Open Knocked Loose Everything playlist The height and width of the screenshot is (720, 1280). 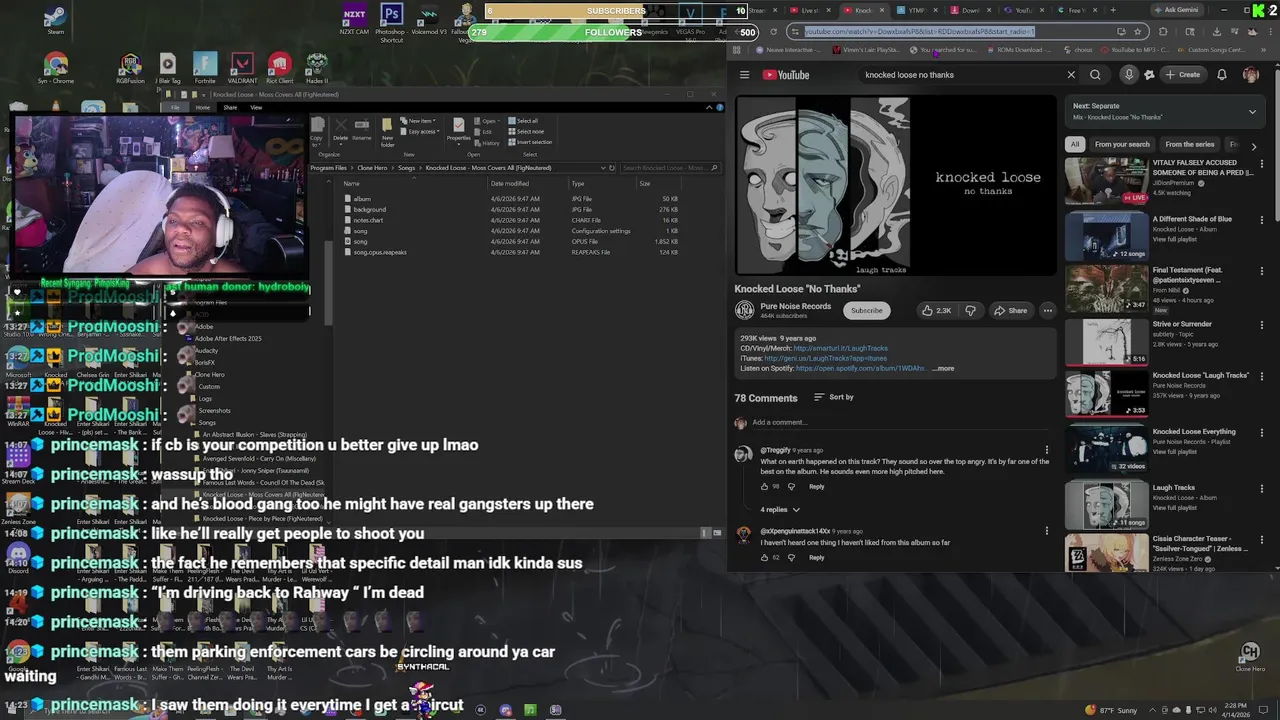coord(1106,449)
